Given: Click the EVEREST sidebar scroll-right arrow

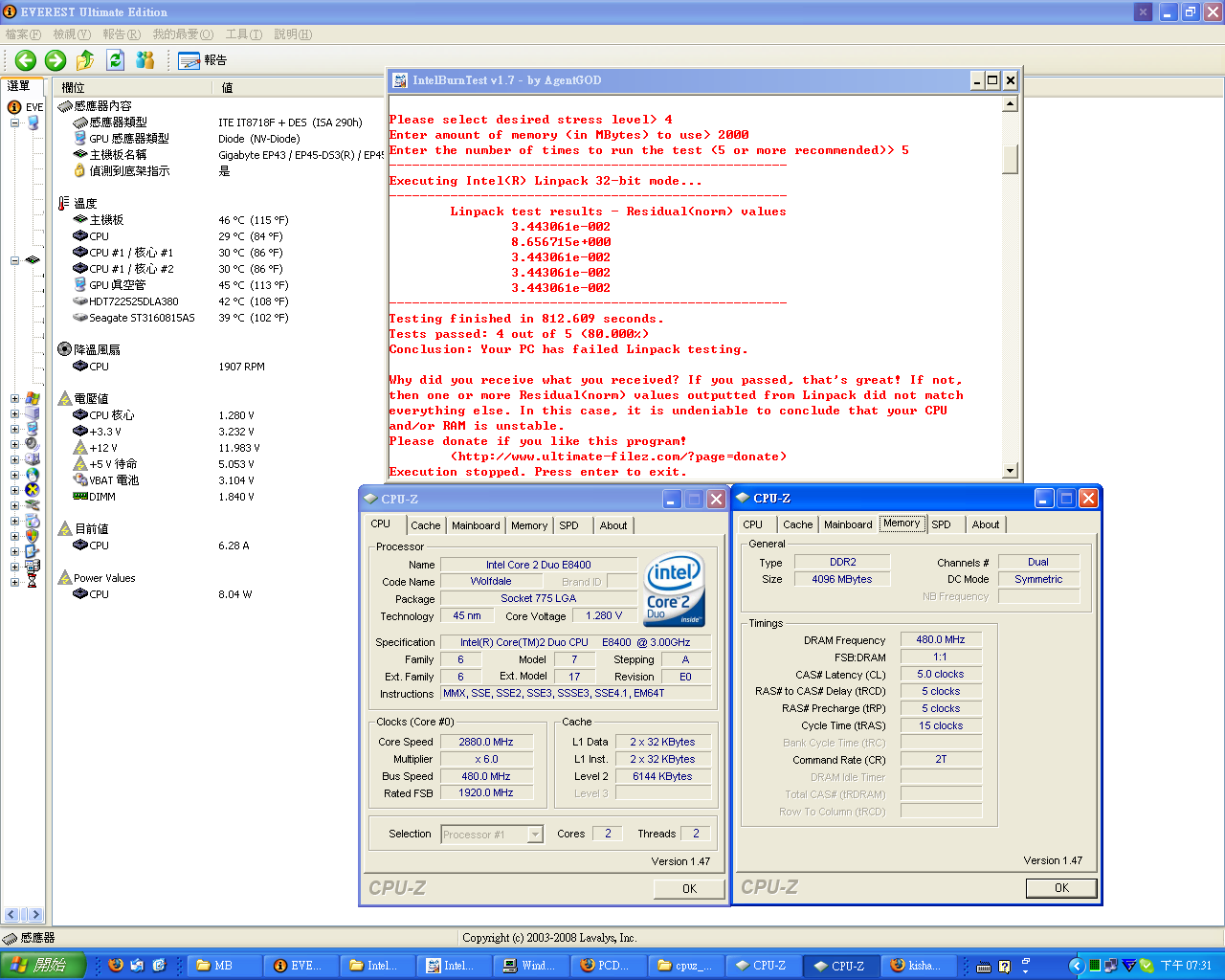Looking at the screenshot, I should tap(34, 915).
